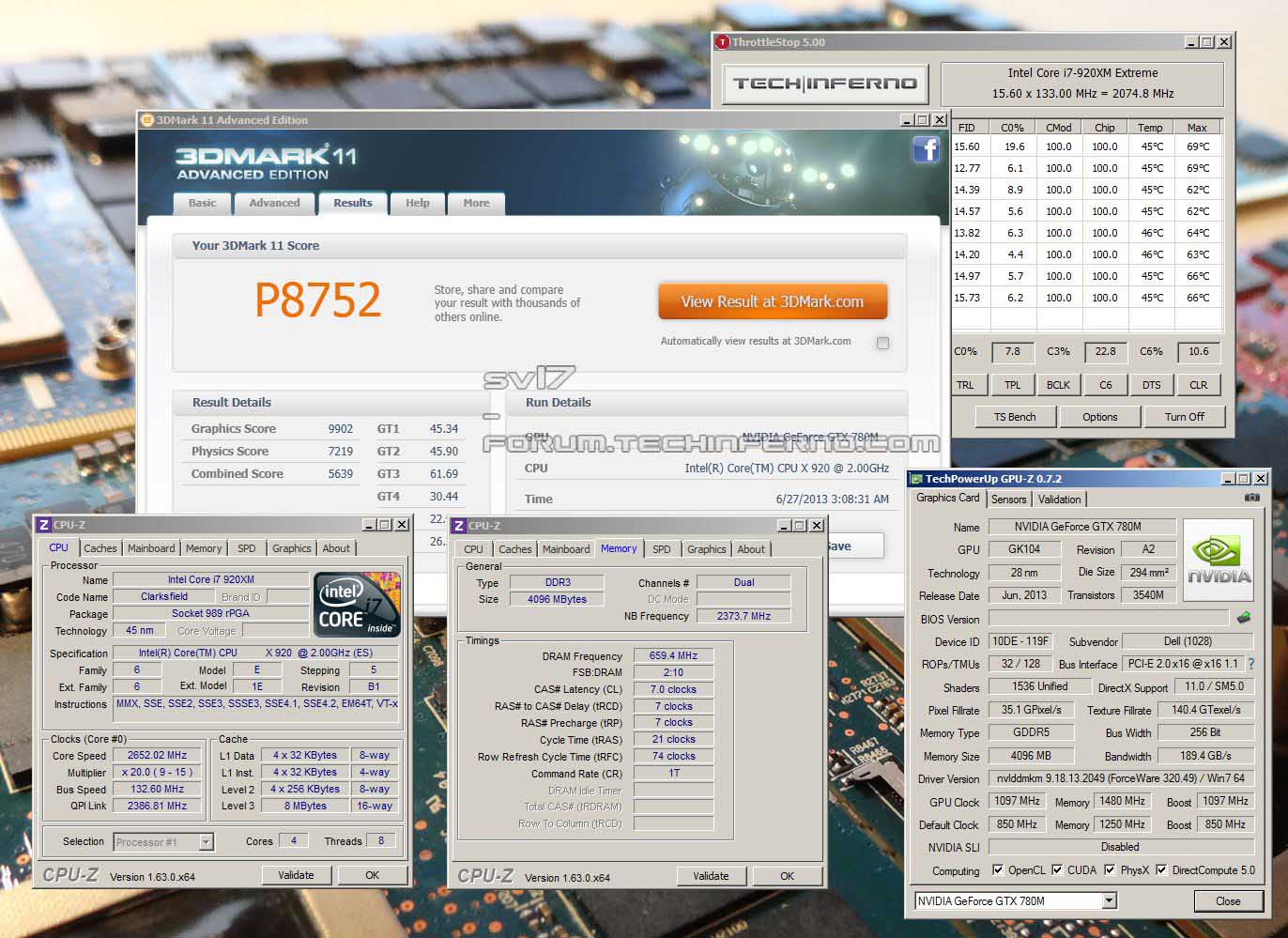Toggle the OpenCL checkbox in GPU-Z
The image size is (1288, 938).
point(997,870)
